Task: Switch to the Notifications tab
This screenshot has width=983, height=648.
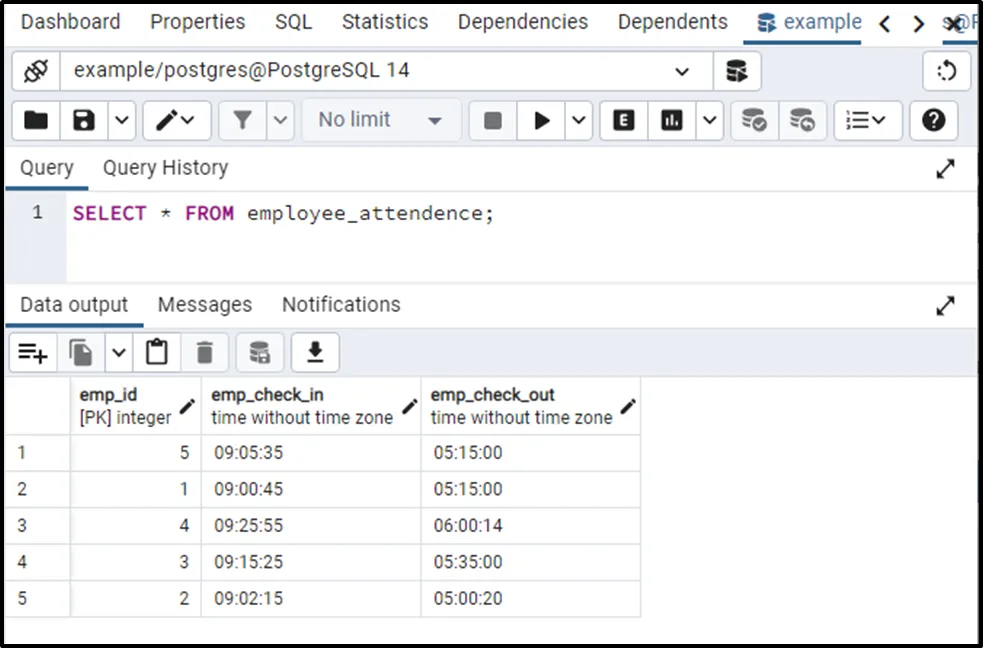Action: point(341,305)
